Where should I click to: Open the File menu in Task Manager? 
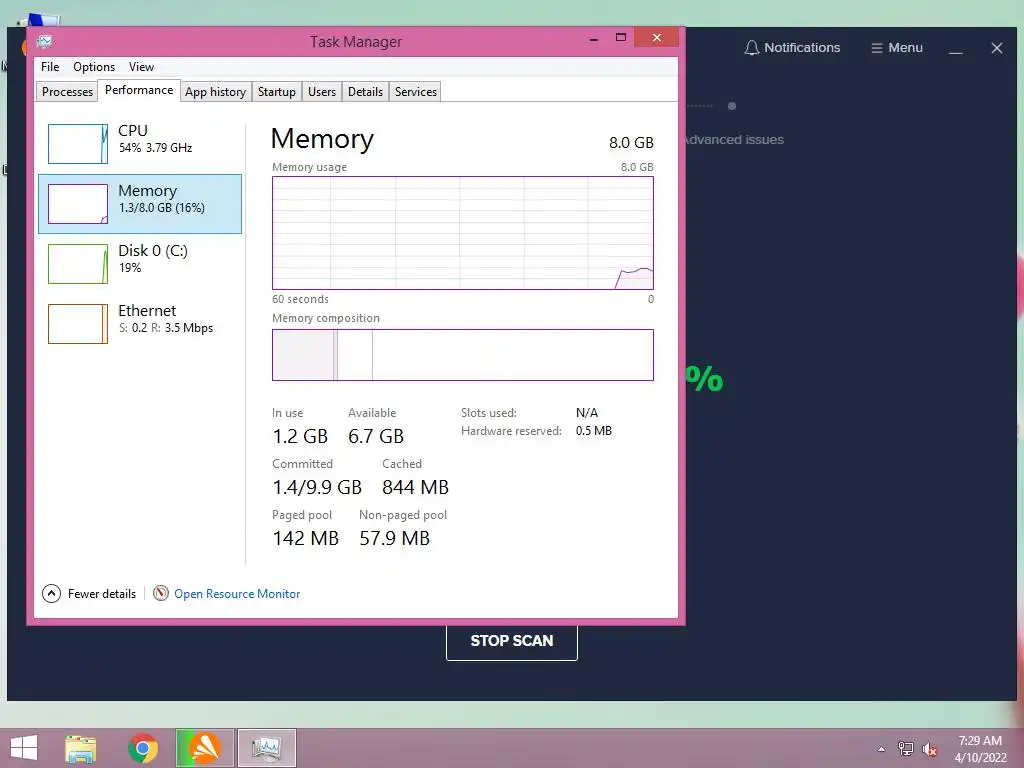click(50, 67)
